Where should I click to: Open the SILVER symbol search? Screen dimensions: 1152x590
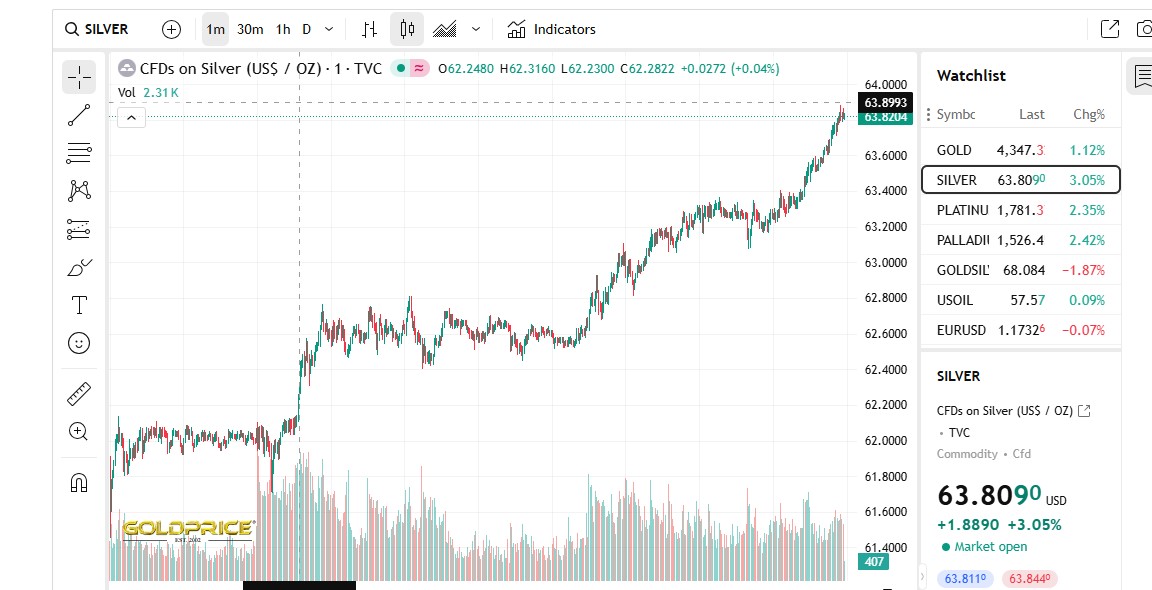[x=96, y=29]
